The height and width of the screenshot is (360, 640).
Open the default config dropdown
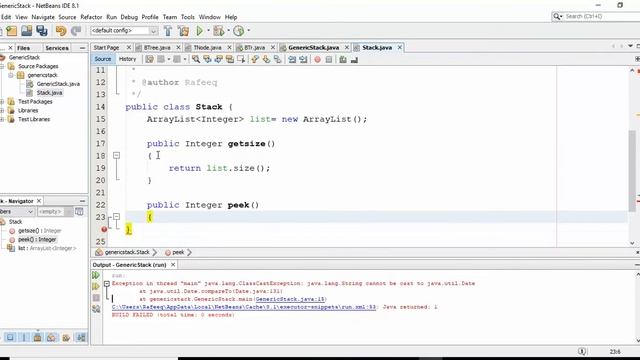(153, 31)
